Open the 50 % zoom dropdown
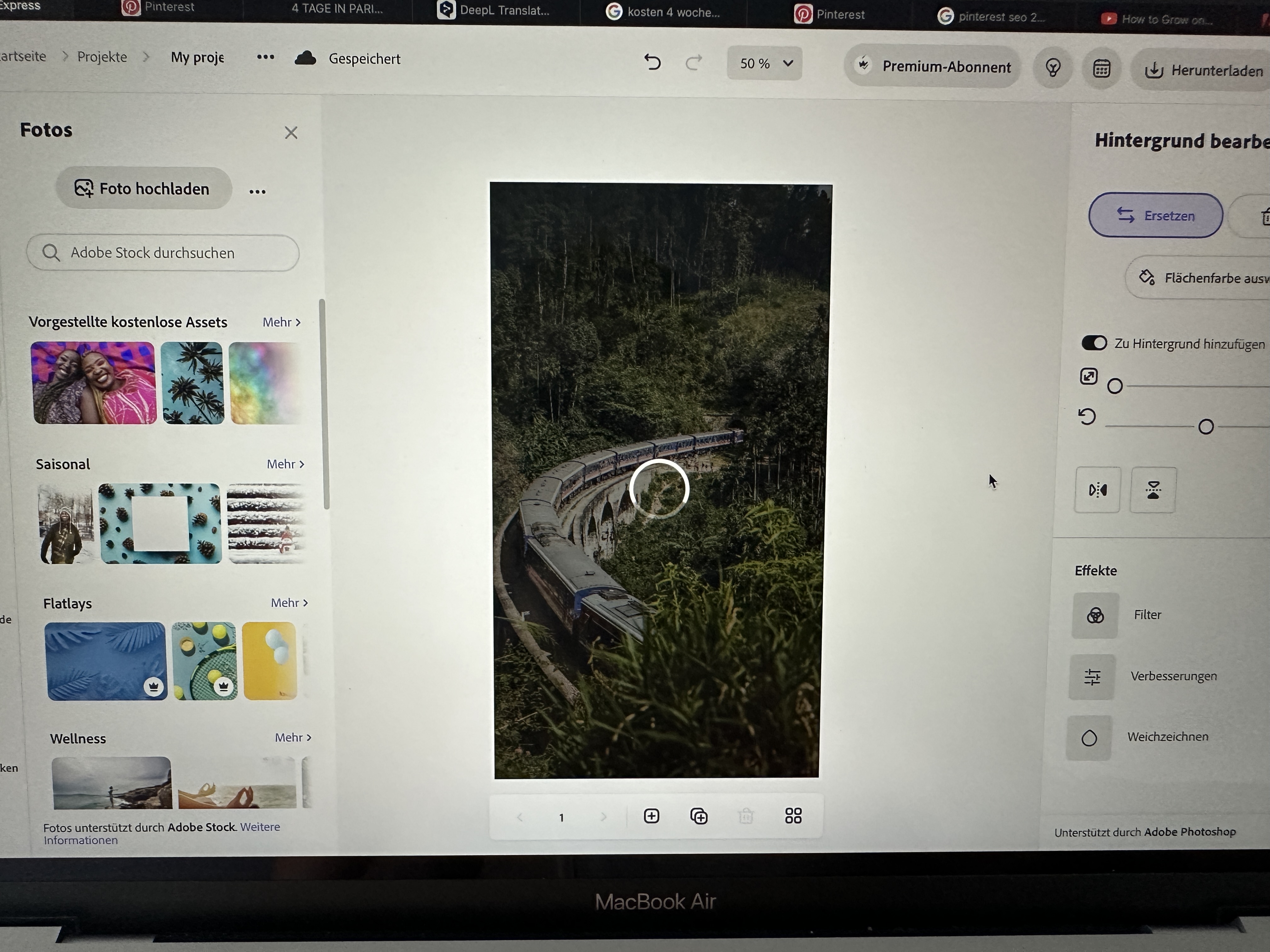Screen dimensions: 1270x952 coord(765,63)
